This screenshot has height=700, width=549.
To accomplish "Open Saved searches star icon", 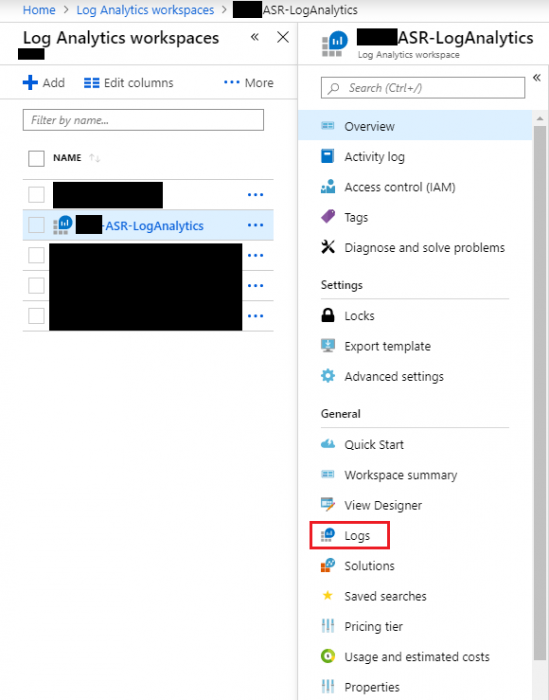I will coord(328,596).
